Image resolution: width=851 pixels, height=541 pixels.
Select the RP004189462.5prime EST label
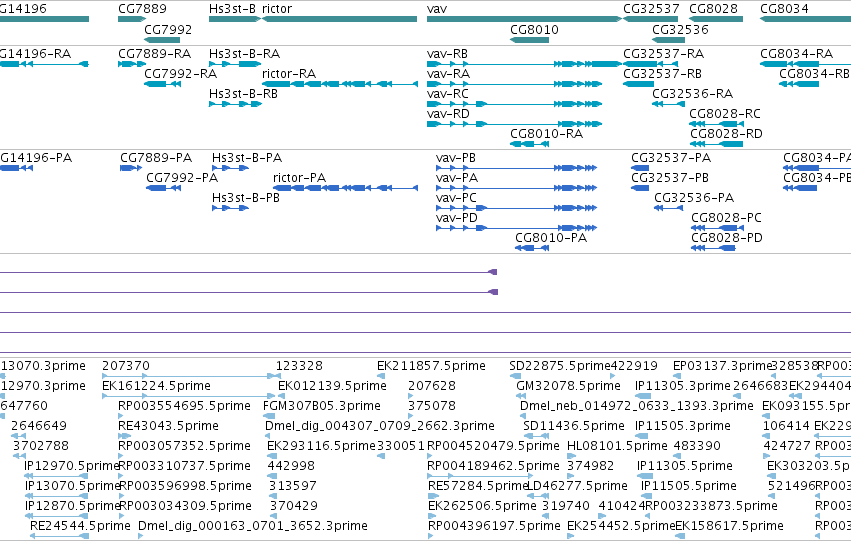pyautogui.click(x=493, y=466)
